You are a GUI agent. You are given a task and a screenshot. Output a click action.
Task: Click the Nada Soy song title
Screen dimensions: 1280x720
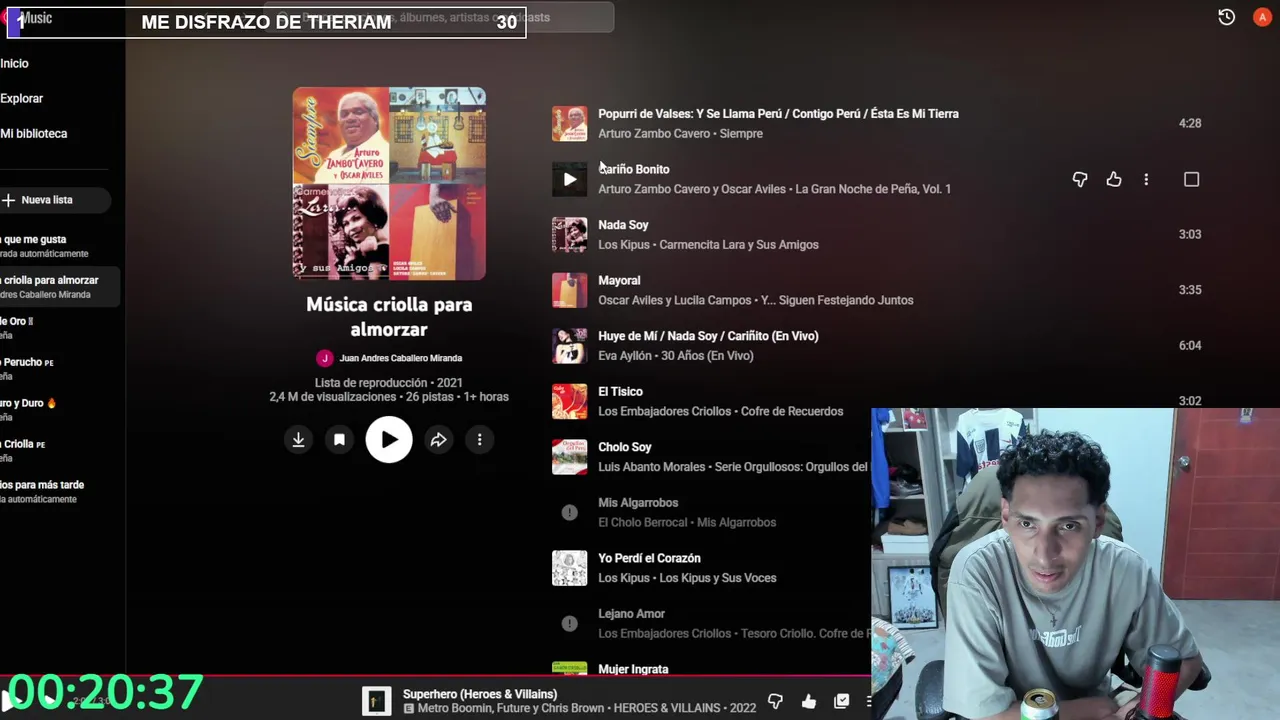coord(623,225)
